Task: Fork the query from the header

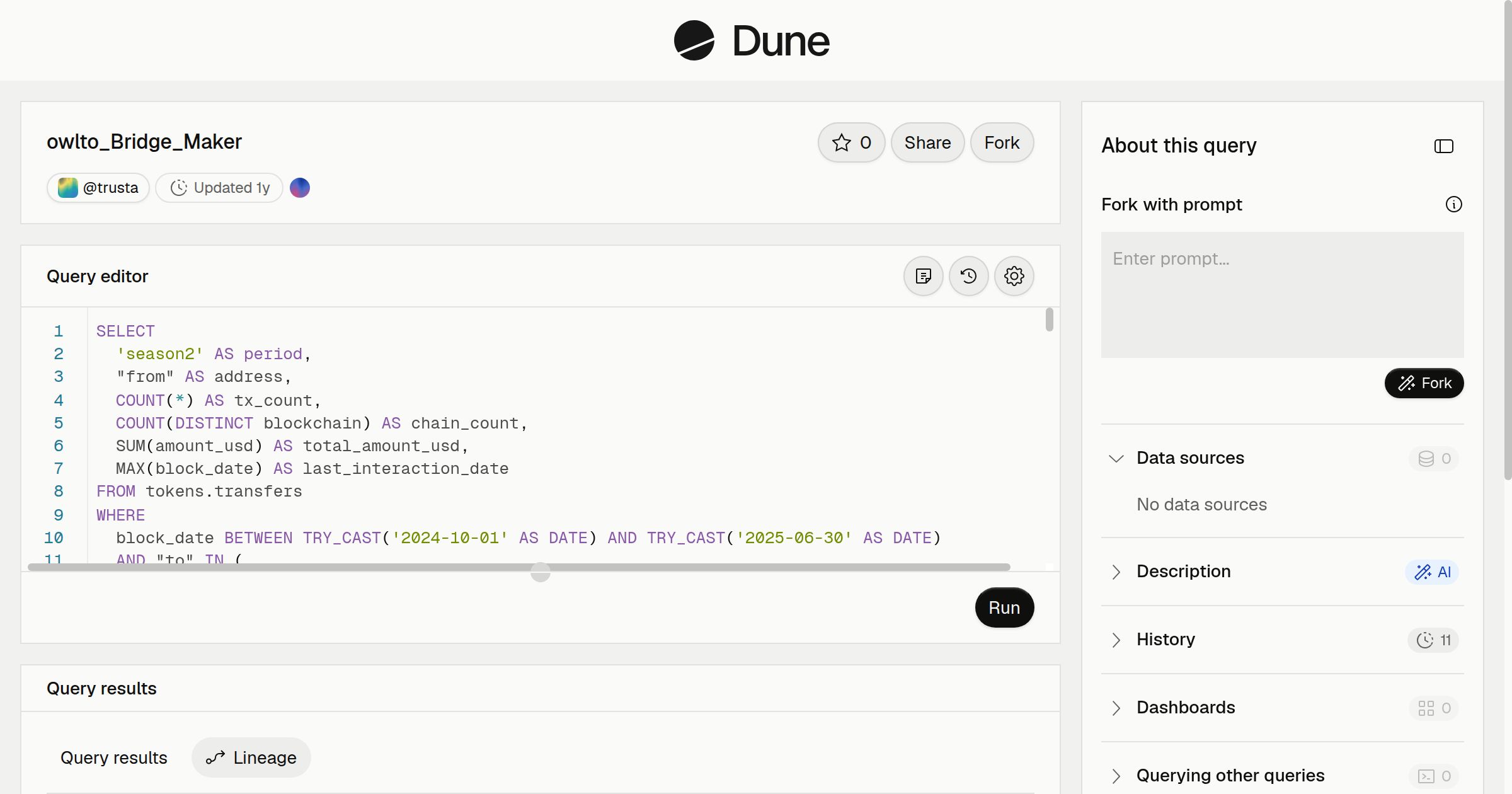Action: click(x=1002, y=142)
